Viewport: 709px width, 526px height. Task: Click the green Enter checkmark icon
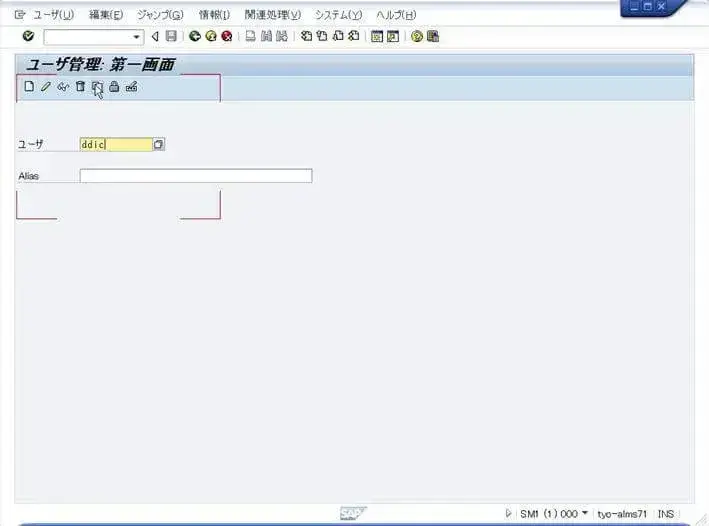pos(28,36)
